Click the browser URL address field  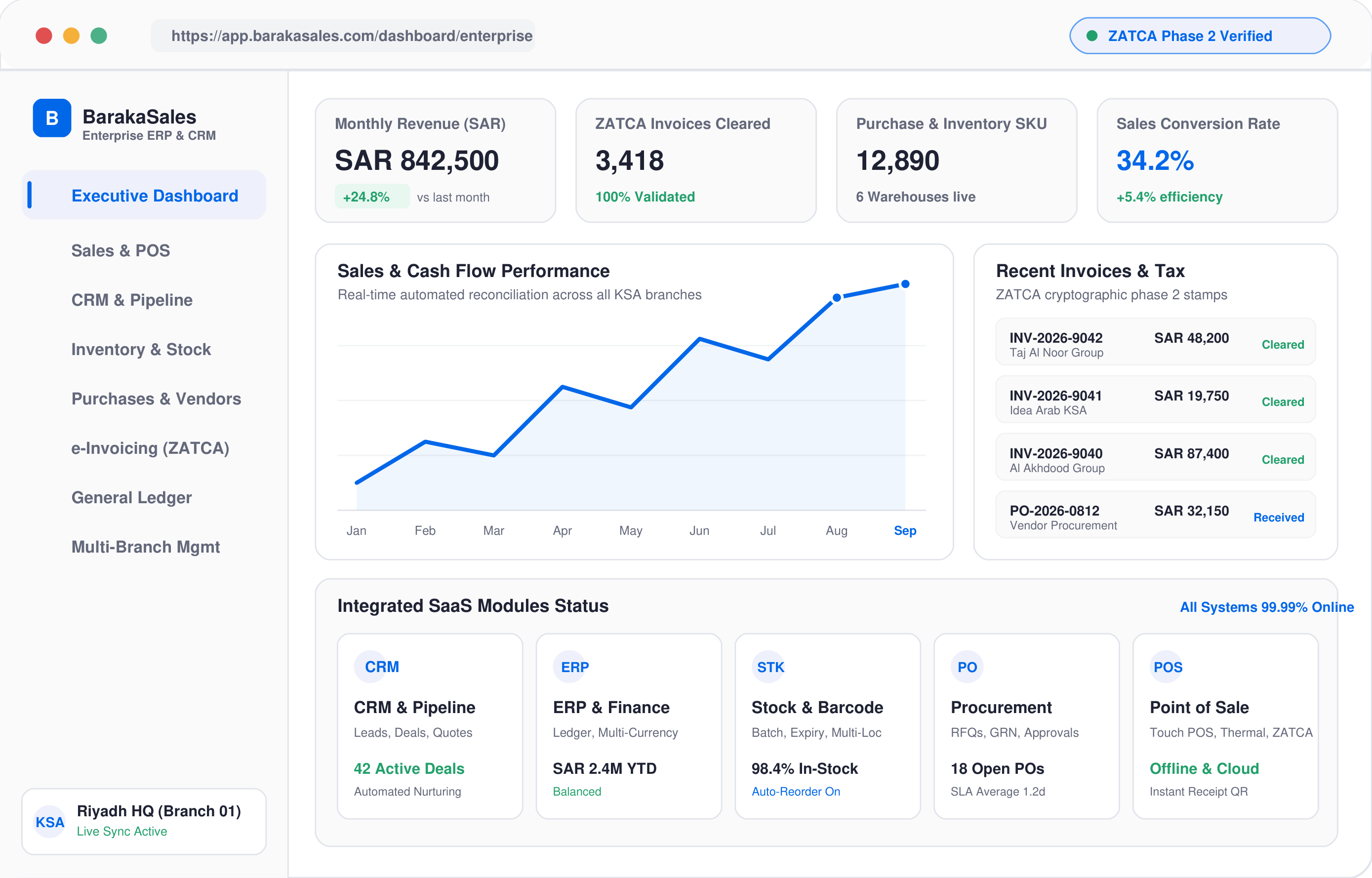[343, 36]
